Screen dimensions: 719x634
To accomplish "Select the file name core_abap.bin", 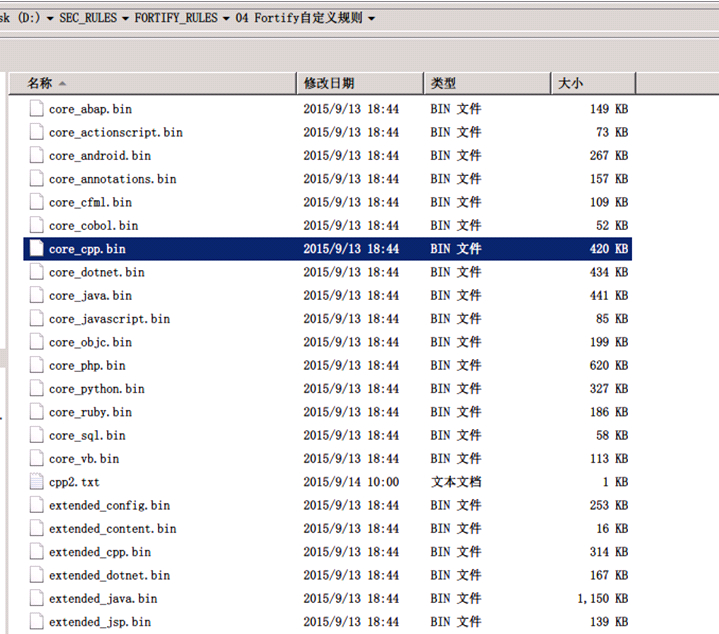I will [x=90, y=109].
